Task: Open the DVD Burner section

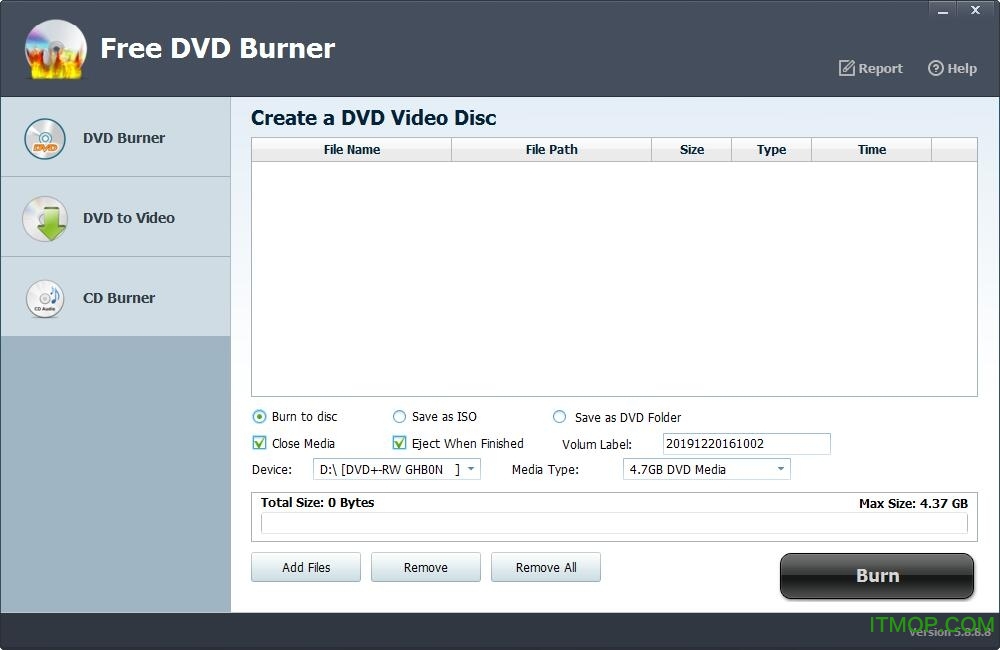Action: point(115,137)
